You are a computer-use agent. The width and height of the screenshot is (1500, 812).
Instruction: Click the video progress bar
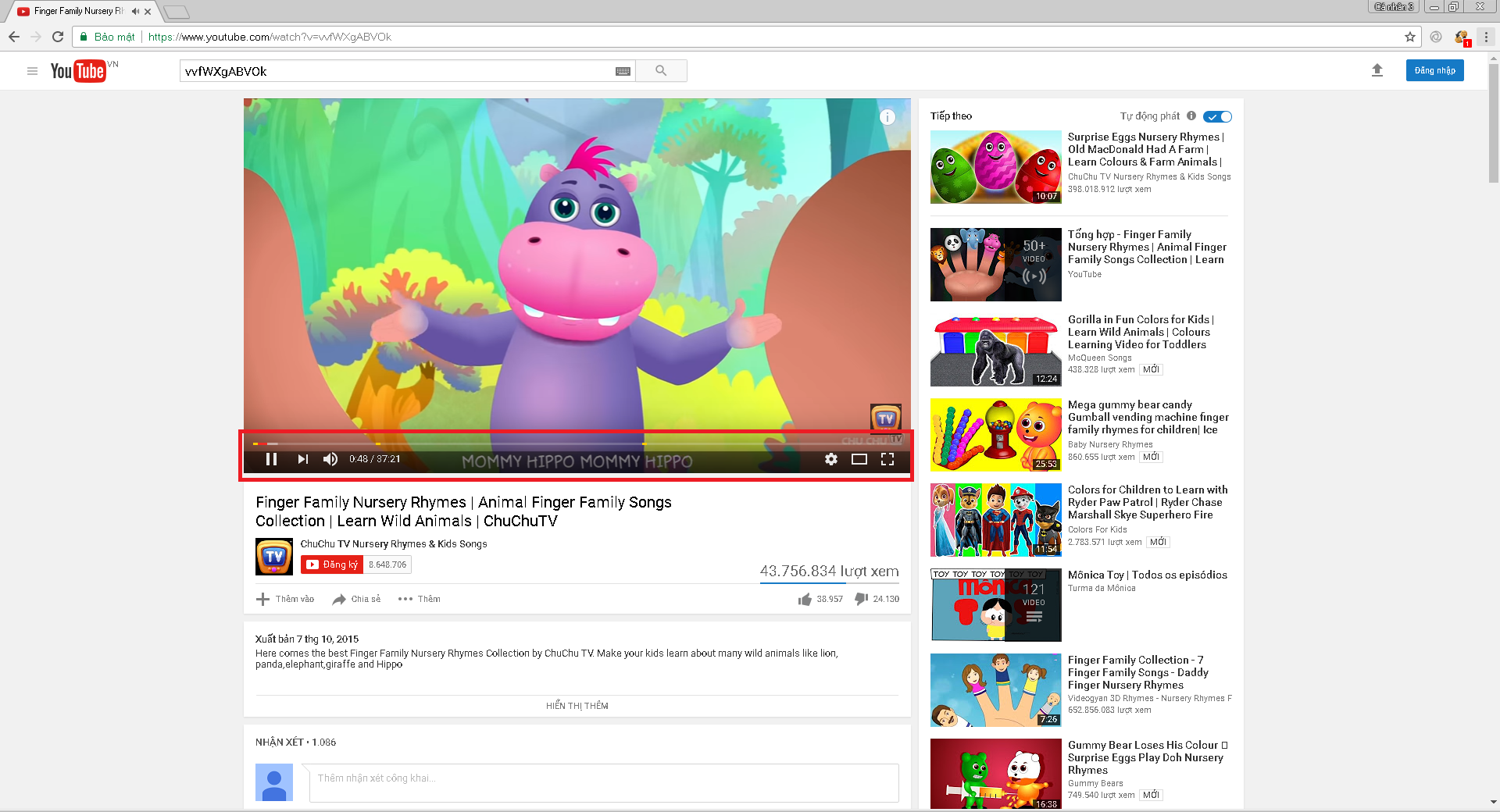(x=577, y=443)
